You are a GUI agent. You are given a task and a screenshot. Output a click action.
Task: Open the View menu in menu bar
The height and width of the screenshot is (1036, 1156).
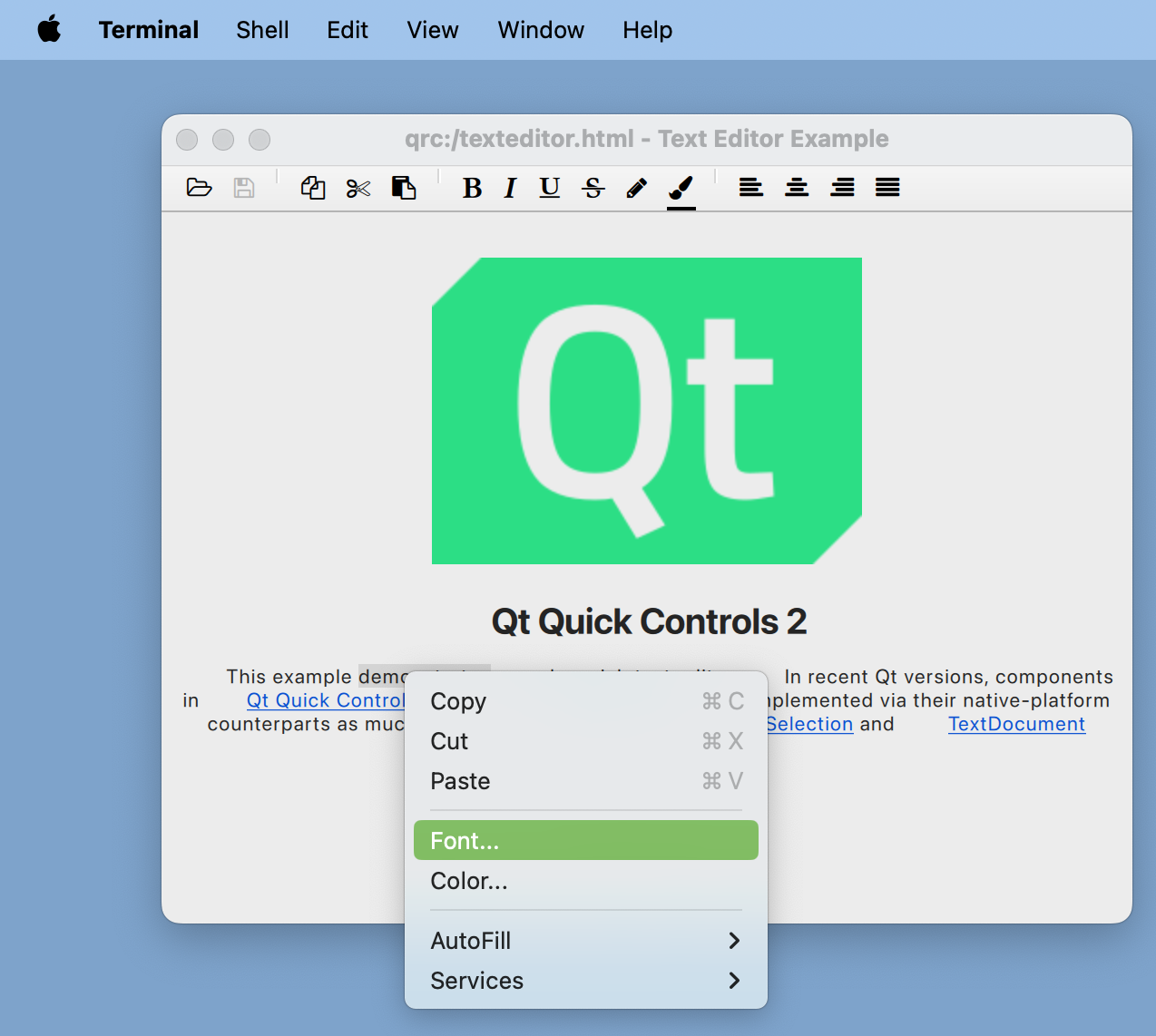pos(433,30)
